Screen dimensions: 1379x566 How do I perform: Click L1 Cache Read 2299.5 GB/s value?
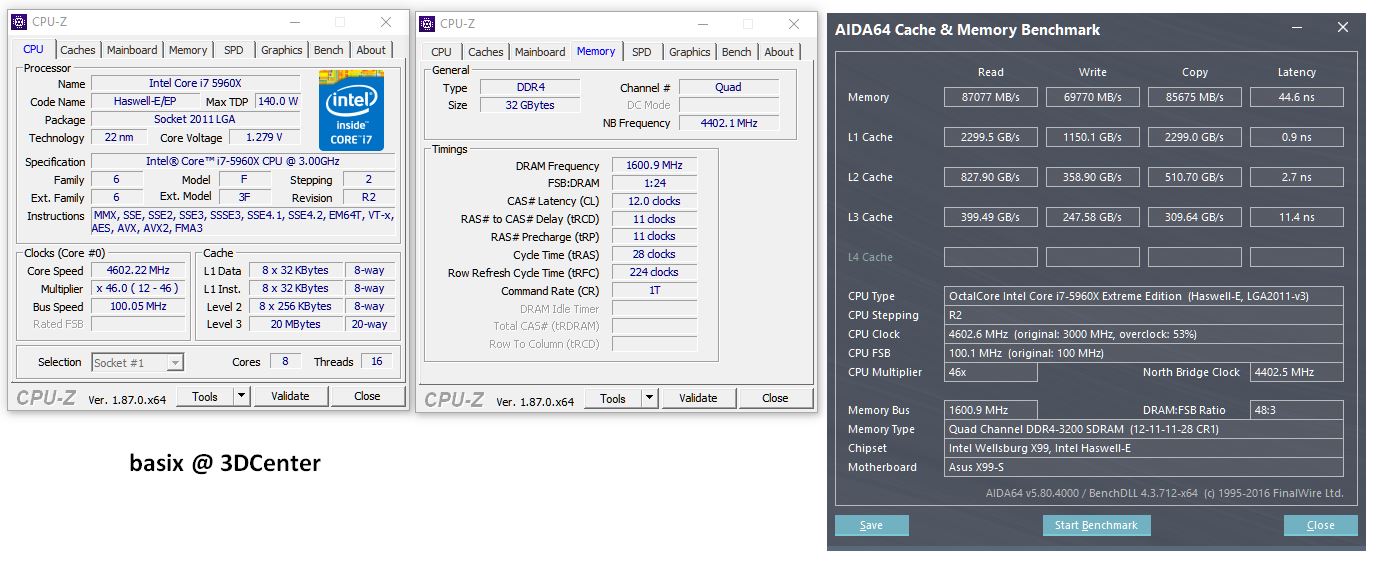click(x=991, y=137)
